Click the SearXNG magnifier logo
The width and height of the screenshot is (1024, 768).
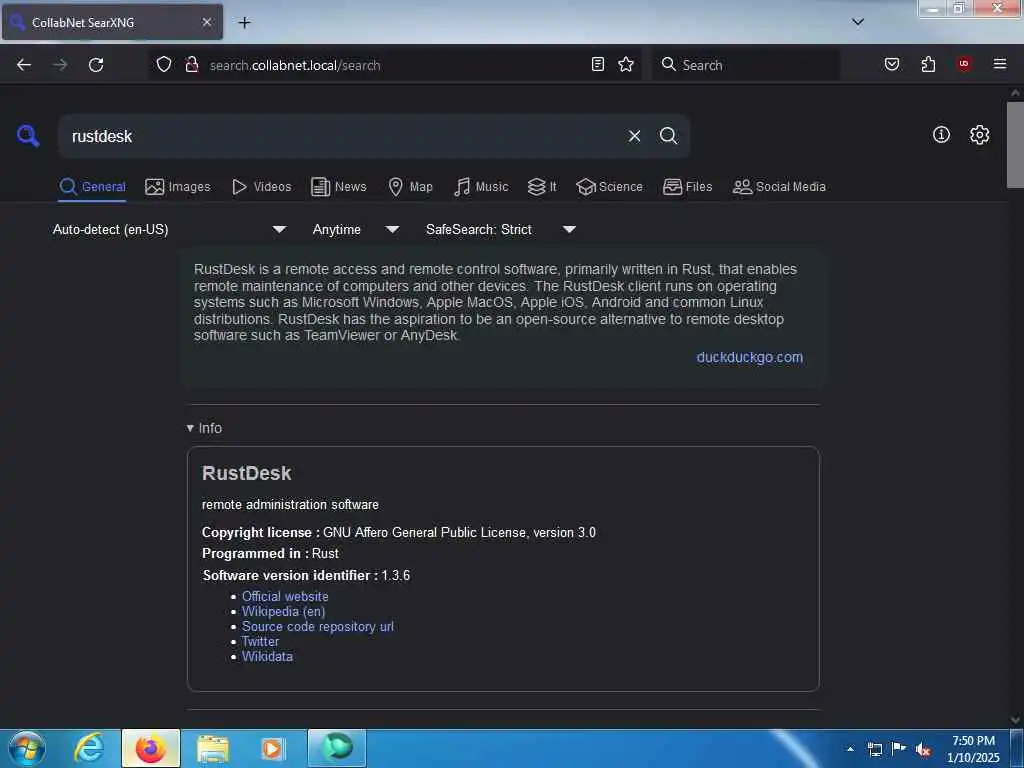[x=28, y=136]
